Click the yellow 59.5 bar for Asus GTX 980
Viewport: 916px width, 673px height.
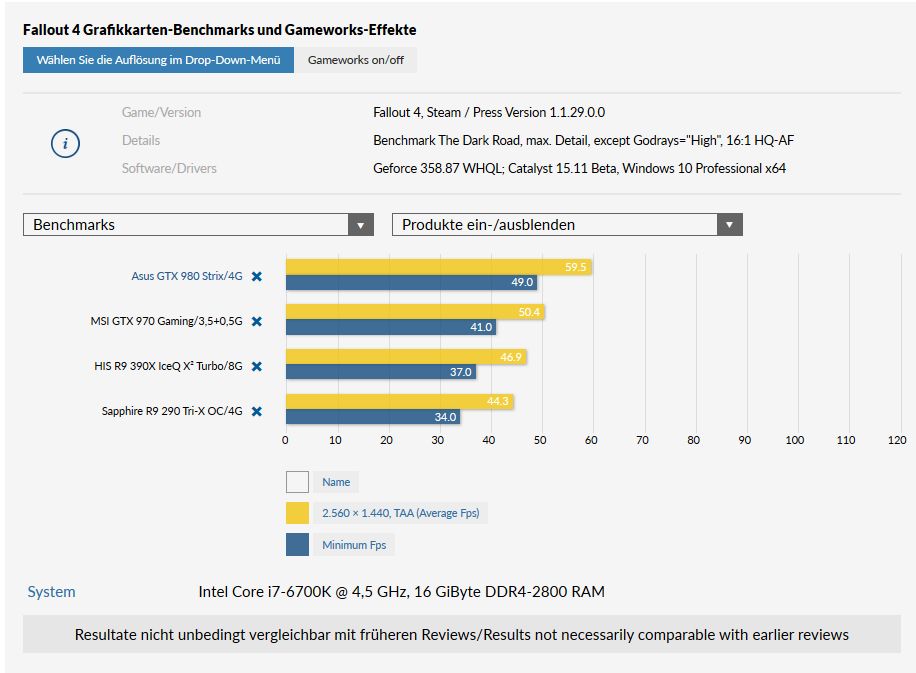[x=439, y=267]
